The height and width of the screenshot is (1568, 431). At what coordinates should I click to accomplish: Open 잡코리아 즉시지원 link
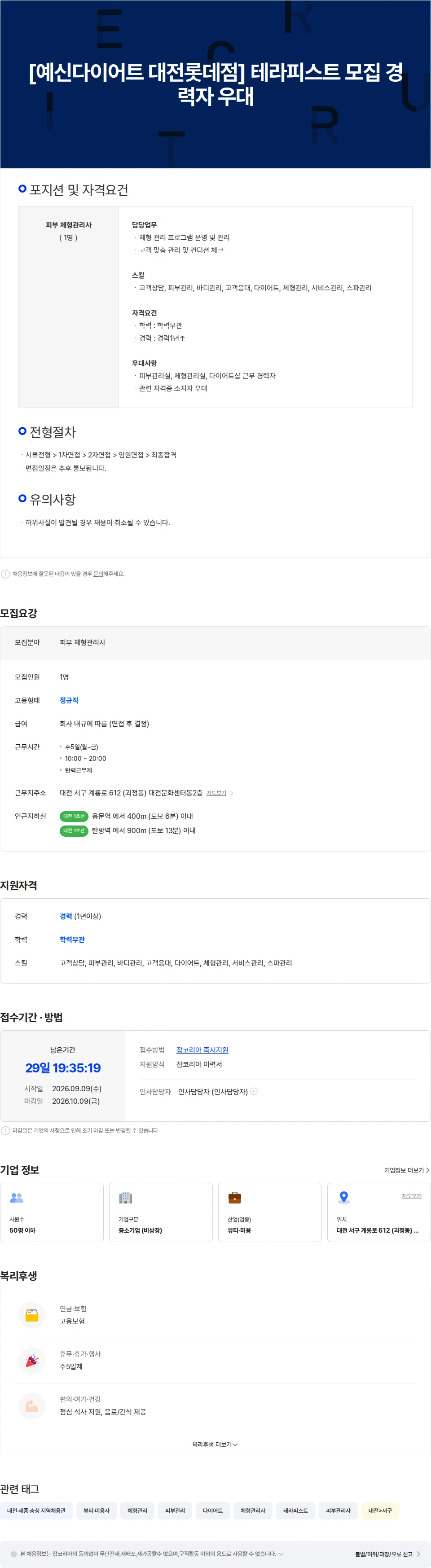coord(202,1050)
